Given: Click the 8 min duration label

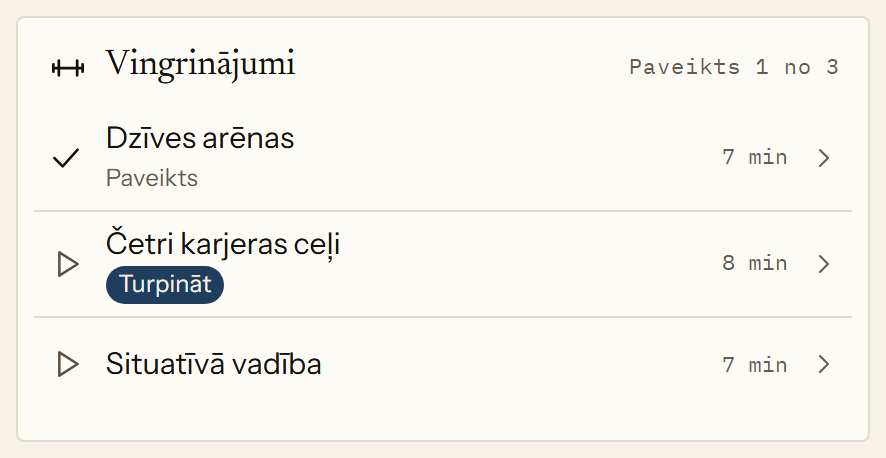Looking at the screenshot, I should pos(754,263).
